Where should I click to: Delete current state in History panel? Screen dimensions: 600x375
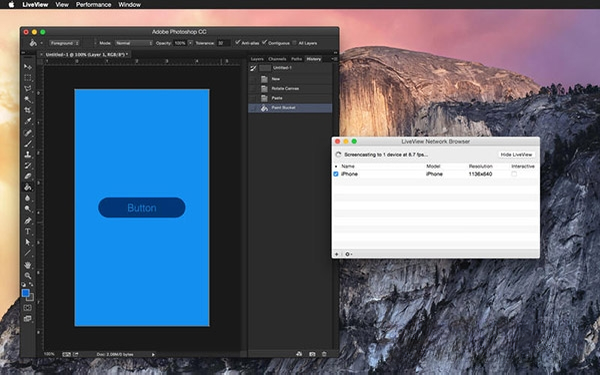click(x=324, y=354)
